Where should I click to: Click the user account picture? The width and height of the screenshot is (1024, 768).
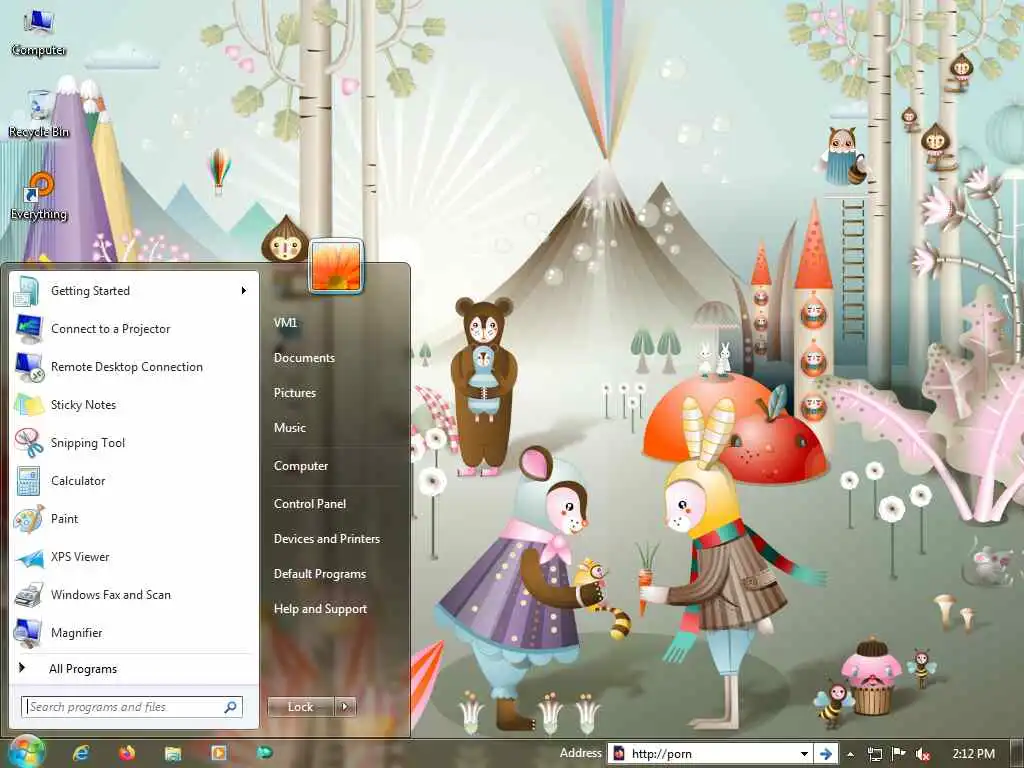click(x=336, y=266)
